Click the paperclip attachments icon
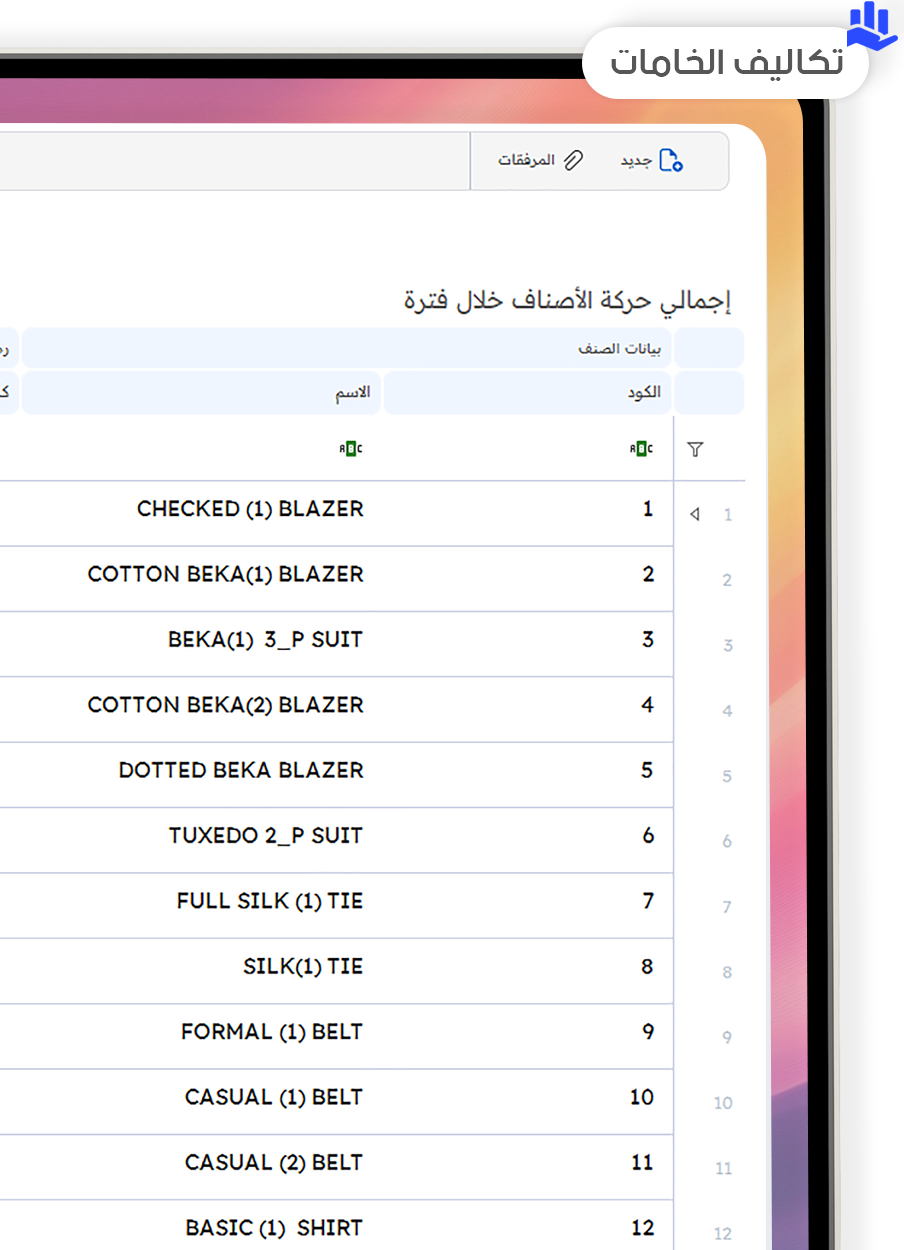The width and height of the screenshot is (904, 1250). pyautogui.click(x=573, y=160)
